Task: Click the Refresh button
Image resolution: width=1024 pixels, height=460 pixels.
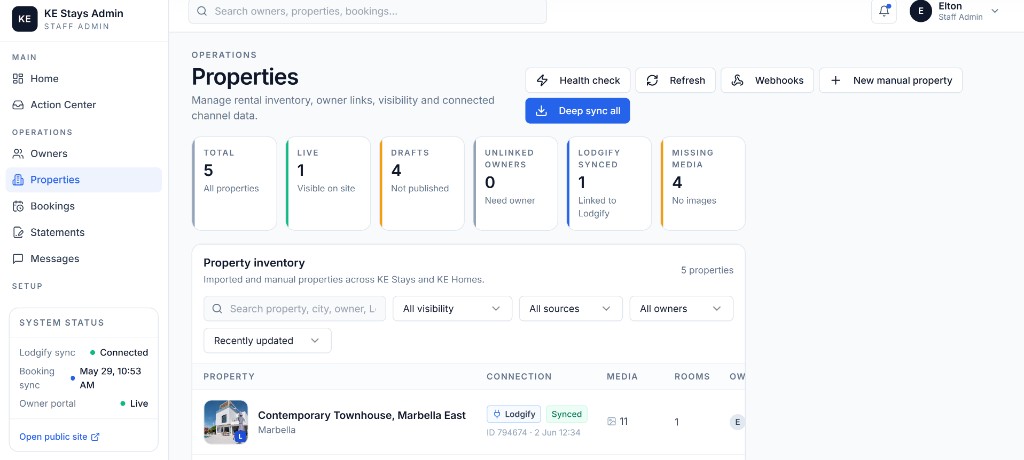Action: pyautogui.click(x=675, y=80)
